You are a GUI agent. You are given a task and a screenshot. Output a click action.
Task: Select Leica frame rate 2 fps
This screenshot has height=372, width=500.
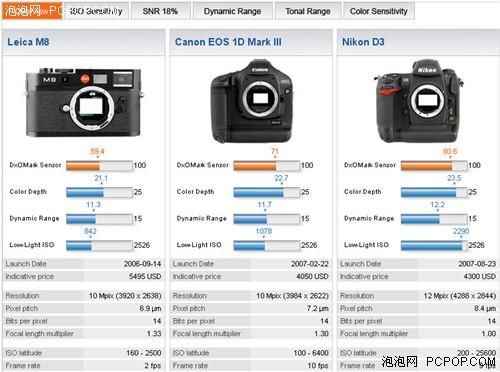tap(153, 366)
